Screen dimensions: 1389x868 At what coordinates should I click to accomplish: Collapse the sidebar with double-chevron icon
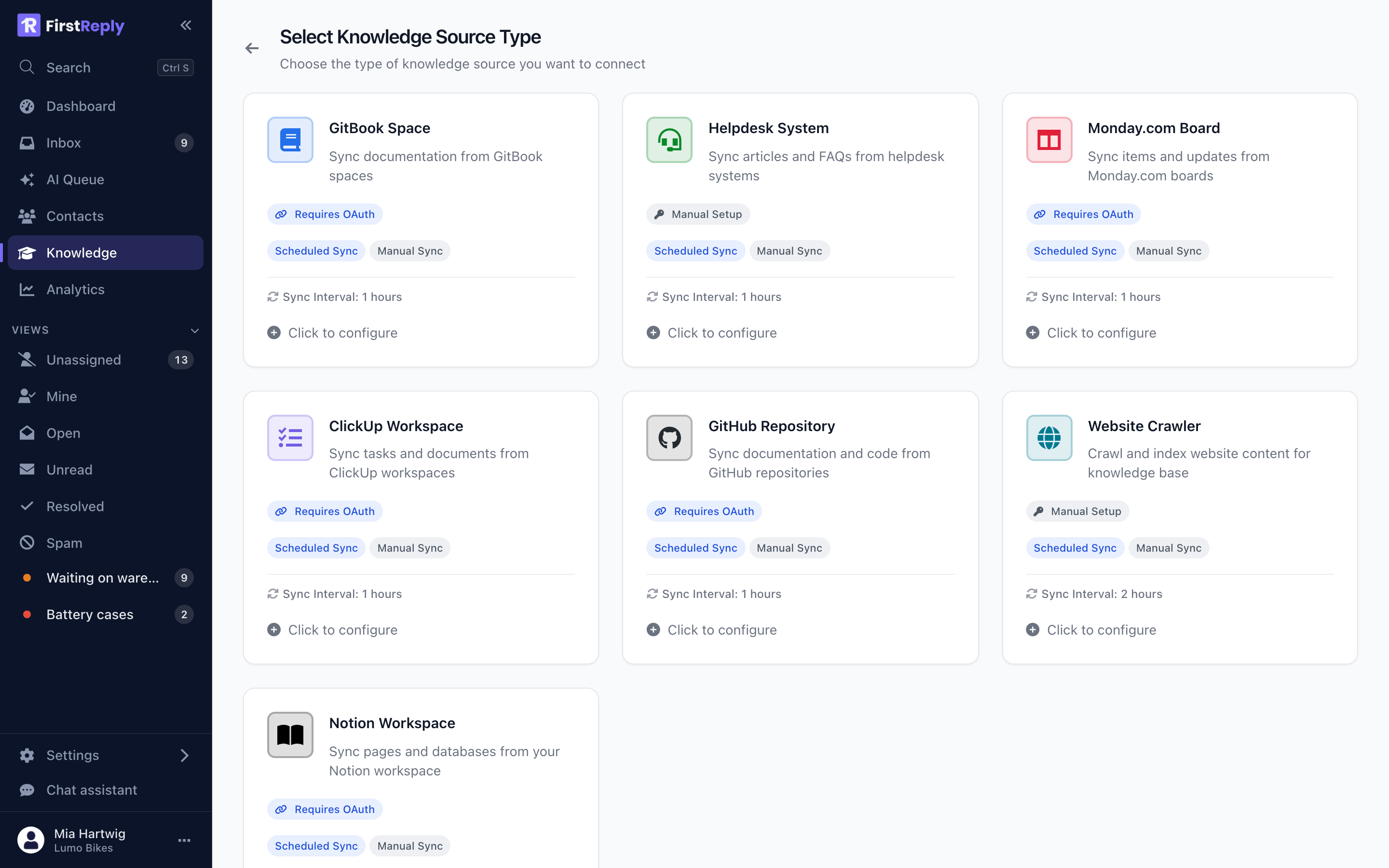point(185,25)
